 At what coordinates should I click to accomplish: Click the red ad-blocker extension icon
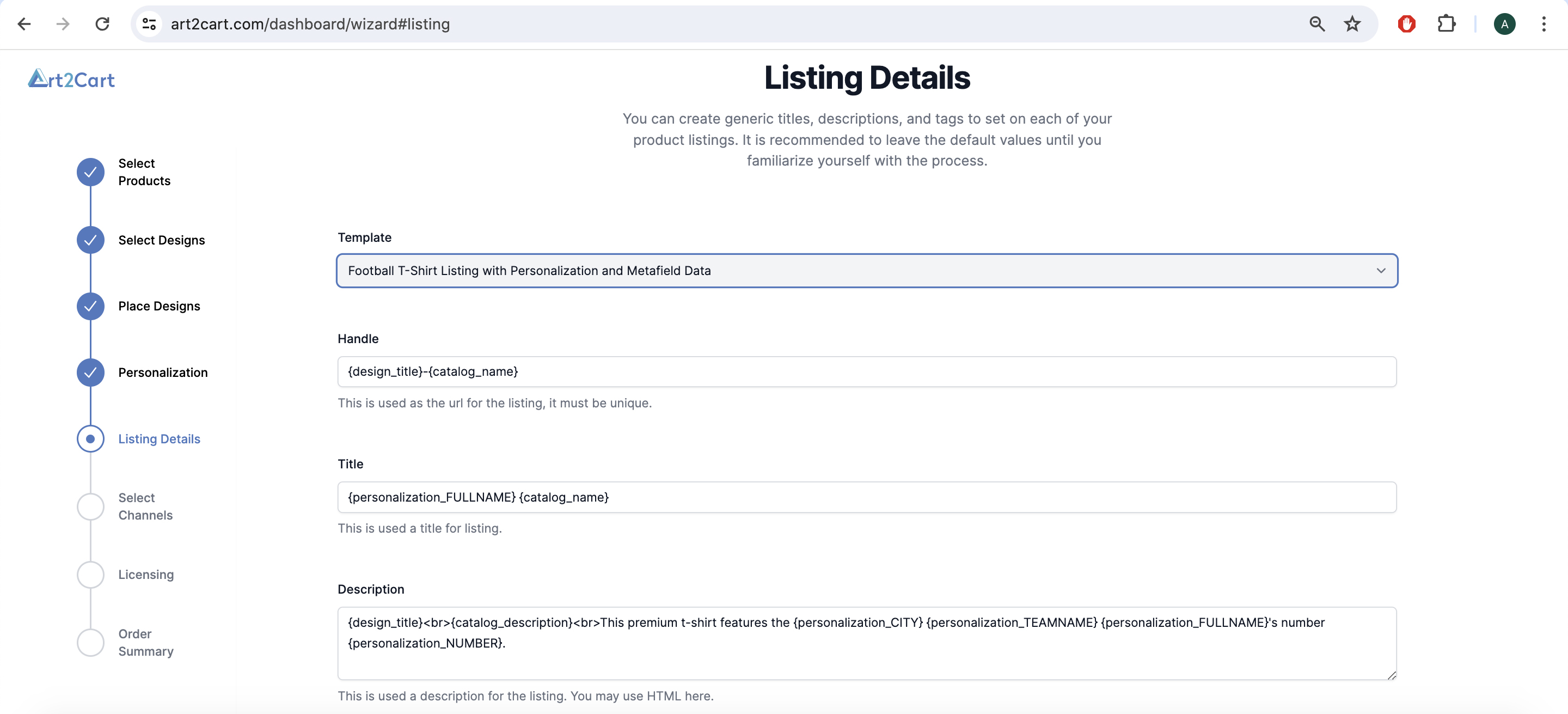coord(1406,24)
